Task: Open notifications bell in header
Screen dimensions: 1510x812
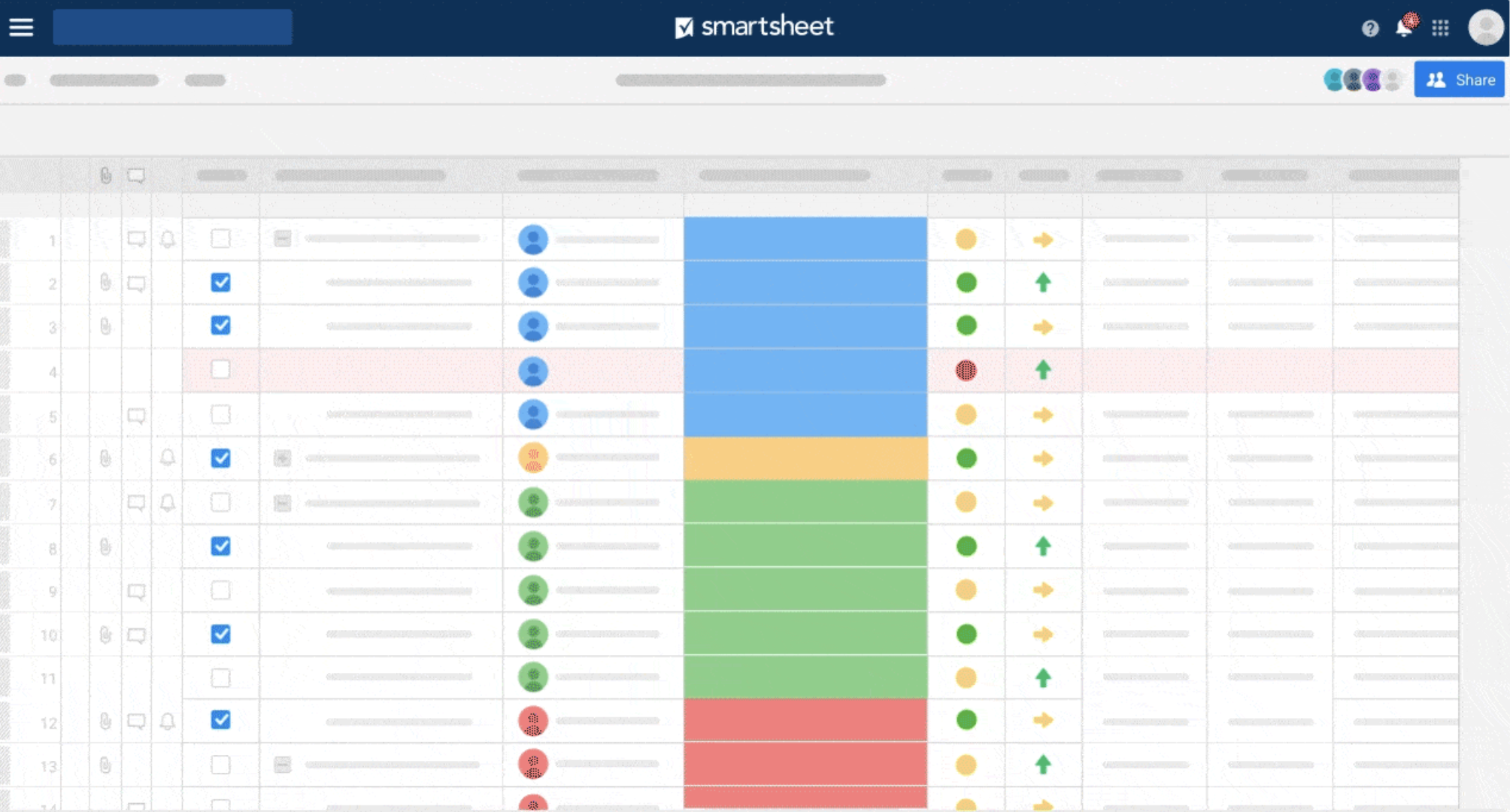Action: 1403,28
